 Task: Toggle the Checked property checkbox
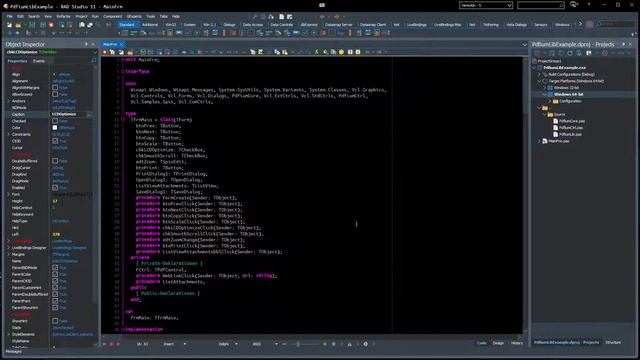point(55,121)
